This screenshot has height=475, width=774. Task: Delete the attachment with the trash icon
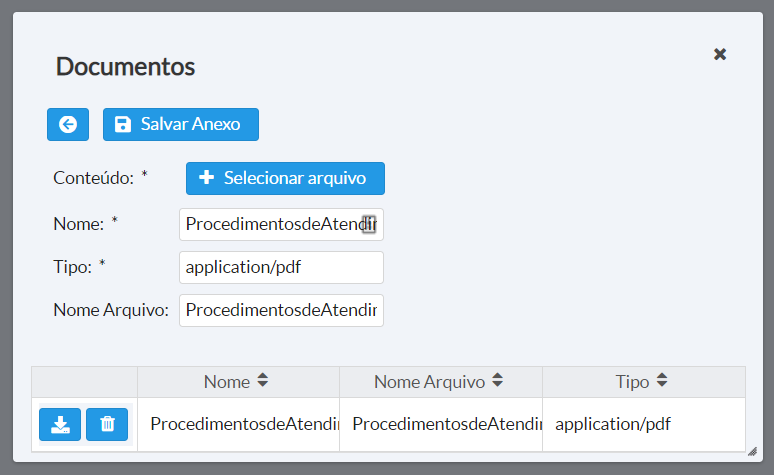click(x=107, y=424)
